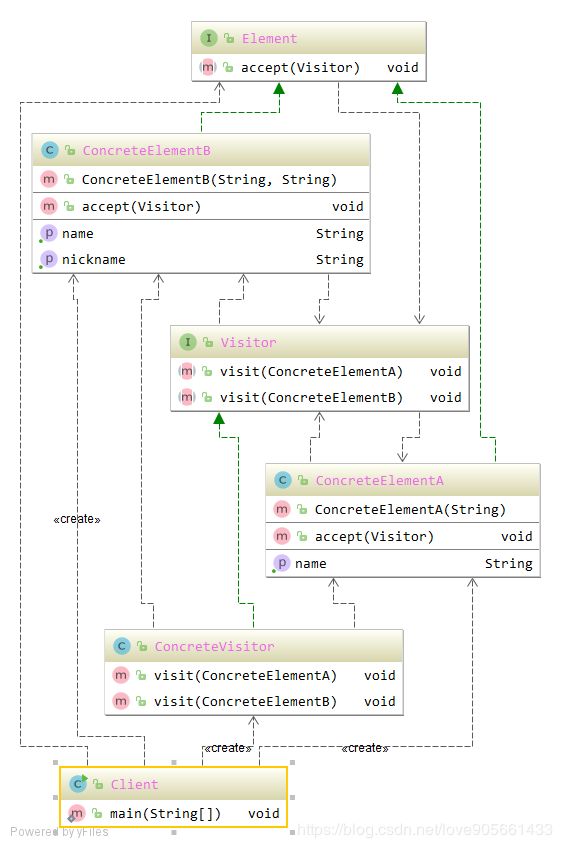The image size is (562, 848).
Task: Click method icon of ConcreteVisitor's visit(ConcreteElementA)
Action: [x=121, y=675]
